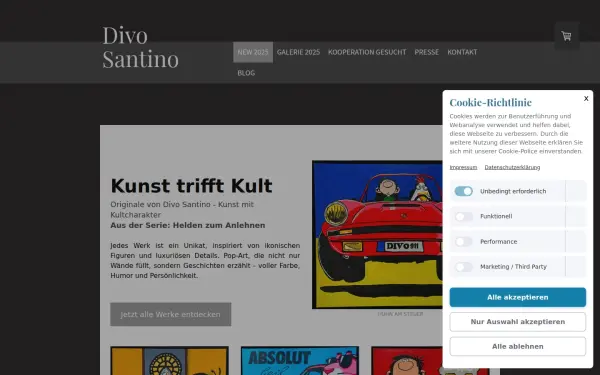The width and height of the screenshot is (600, 375).
Task: Toggle the Unbedingt erforderlich switch
Action: (463, 191)
